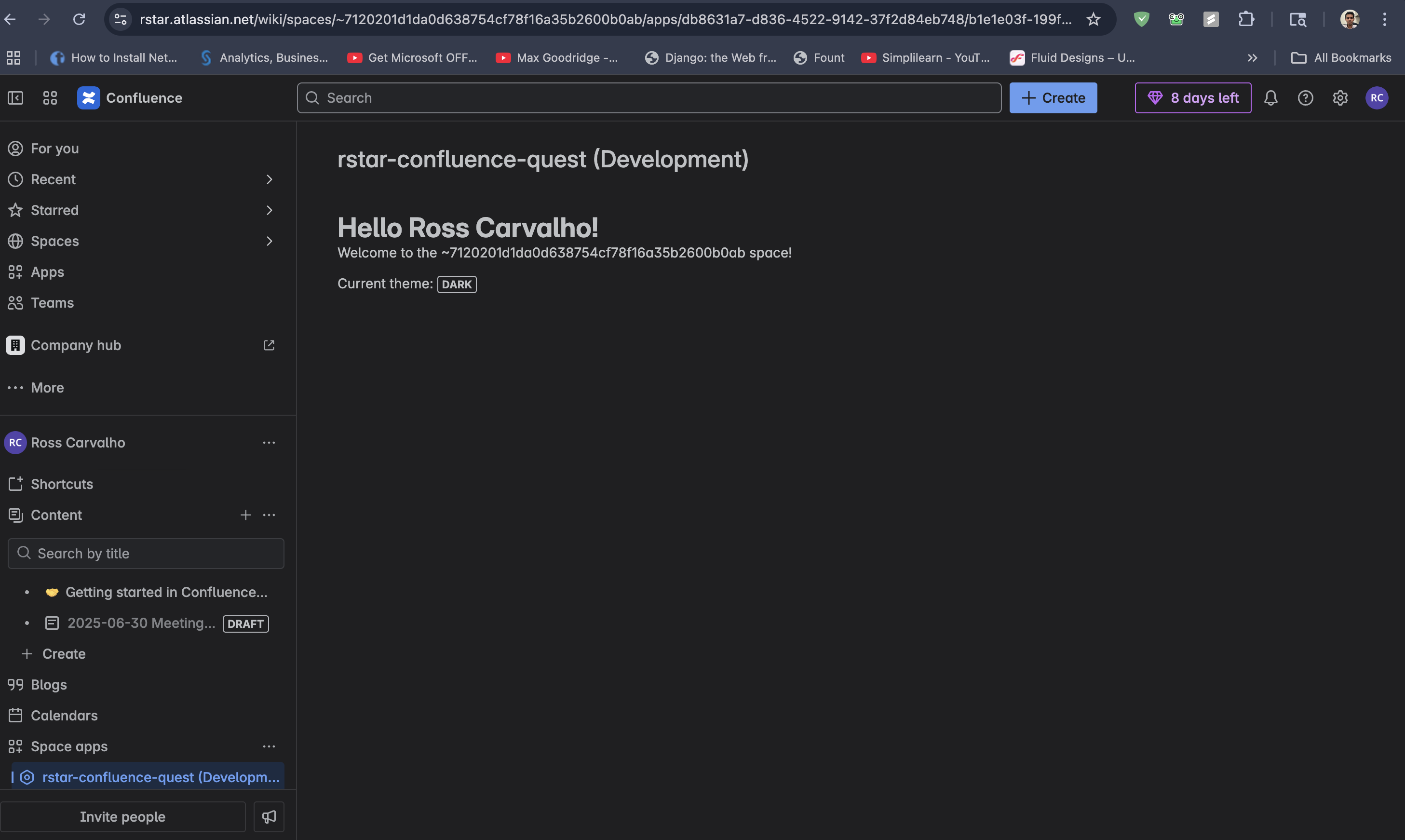
Task: Open Space apps more options menu
Action: coord(269,746)
